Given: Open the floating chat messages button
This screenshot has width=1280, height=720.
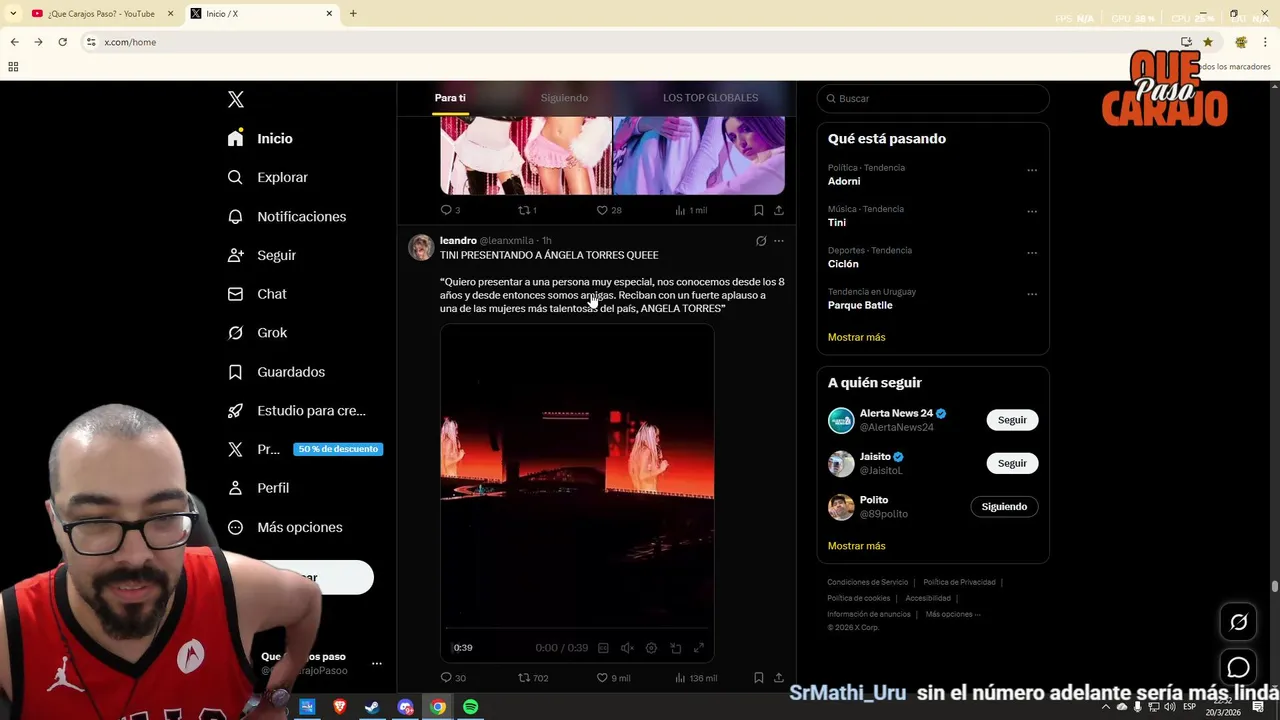Looking at the screenshot, I should pos(1238,667).
